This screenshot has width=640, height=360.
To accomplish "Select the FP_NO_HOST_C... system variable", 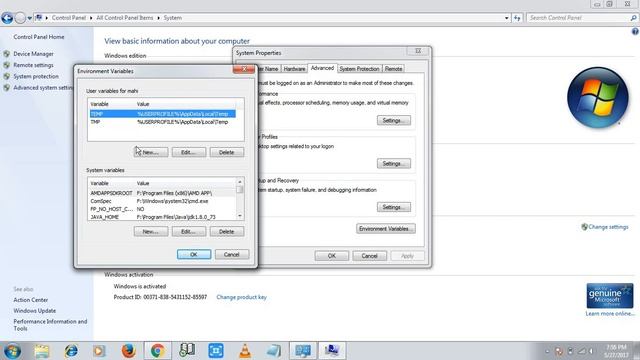I will (x=162, y=209).
